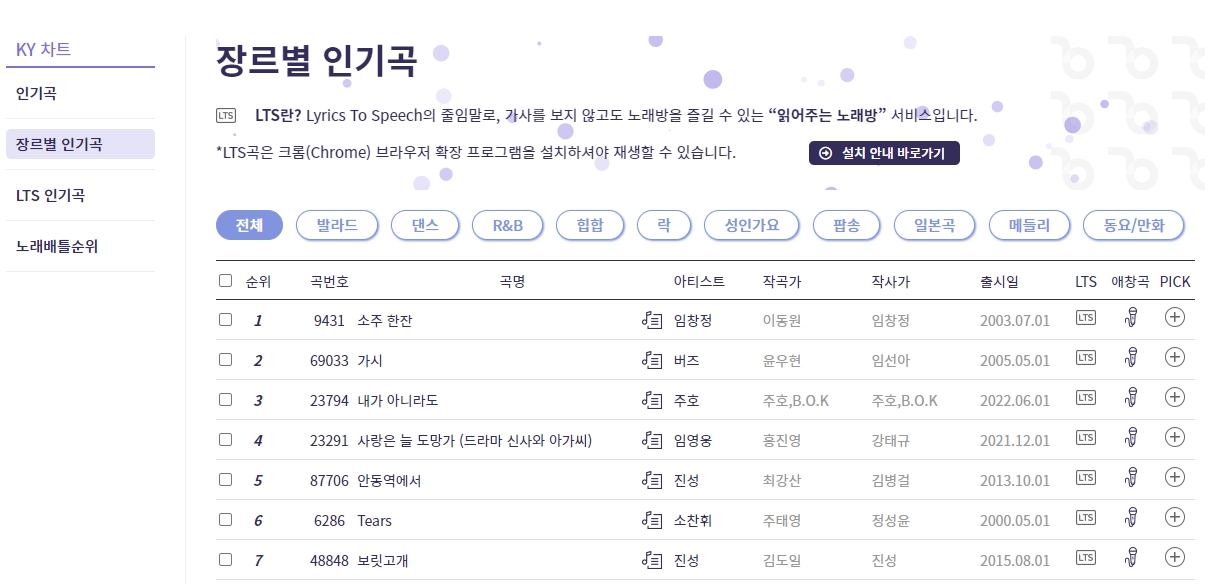The image size is (1217, 584).
Task: Switch to the 발라드 genre filter
Action: point(336,225)
